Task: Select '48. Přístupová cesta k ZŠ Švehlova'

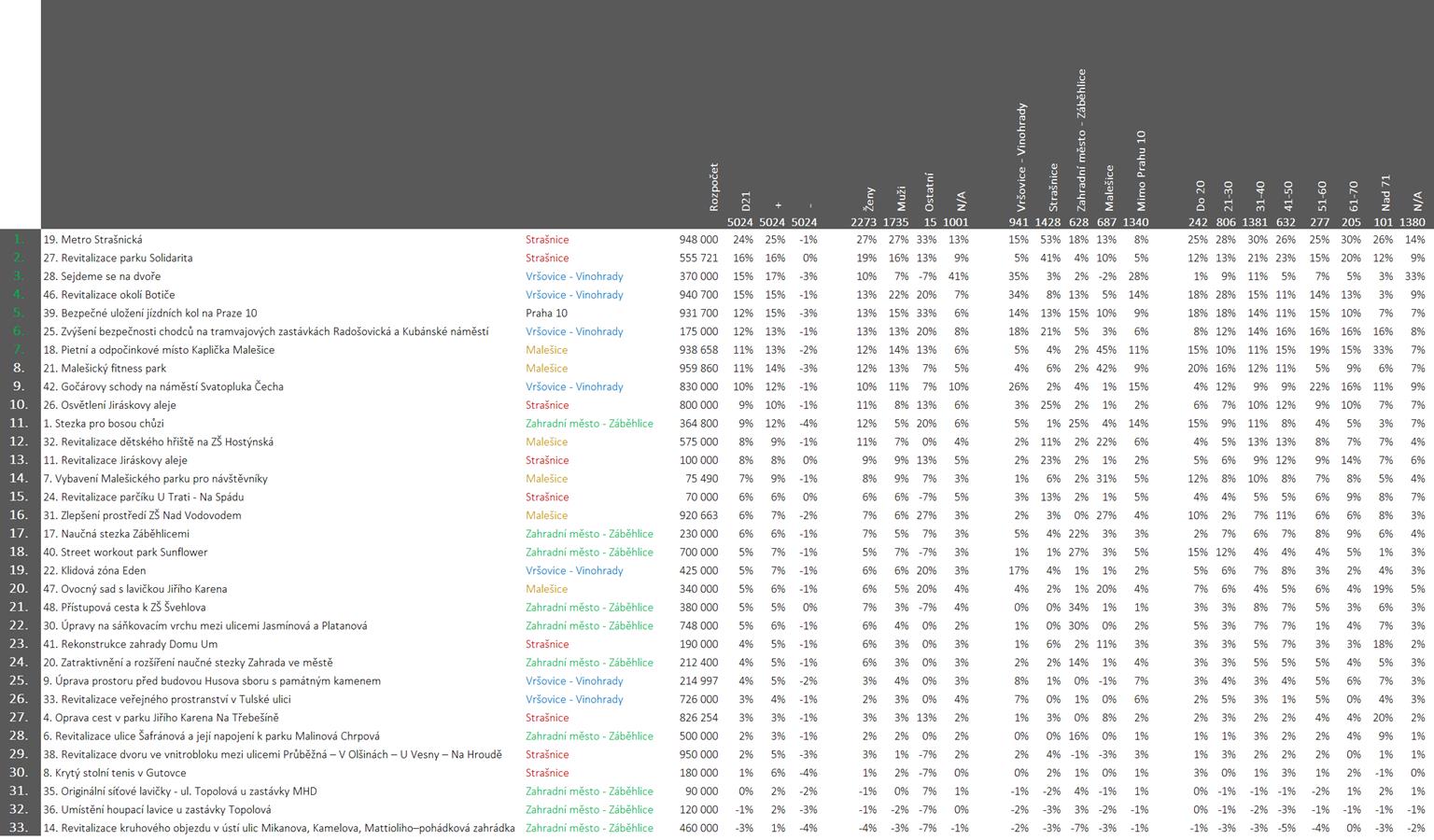Action: coord(124,608)
